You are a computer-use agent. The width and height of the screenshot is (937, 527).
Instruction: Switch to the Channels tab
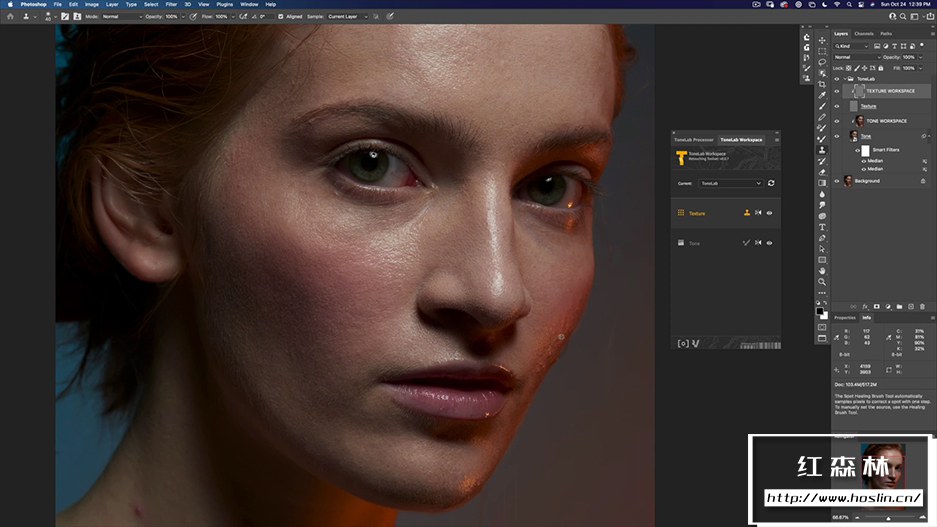point(863,34)
